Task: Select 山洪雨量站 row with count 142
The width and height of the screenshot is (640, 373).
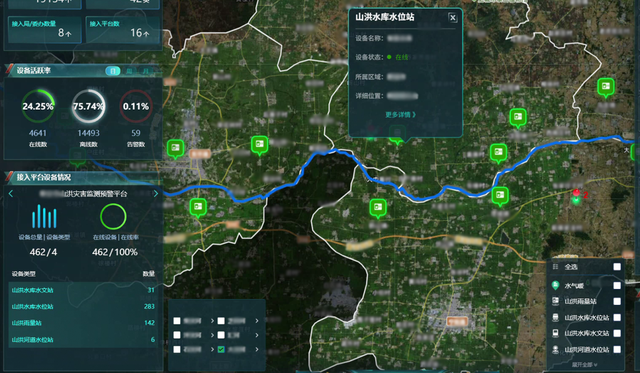Action: pos(83,323)
